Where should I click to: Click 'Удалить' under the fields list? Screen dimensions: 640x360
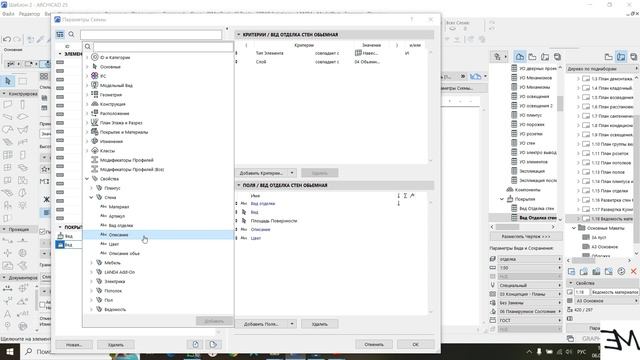[x=320, y=324]
